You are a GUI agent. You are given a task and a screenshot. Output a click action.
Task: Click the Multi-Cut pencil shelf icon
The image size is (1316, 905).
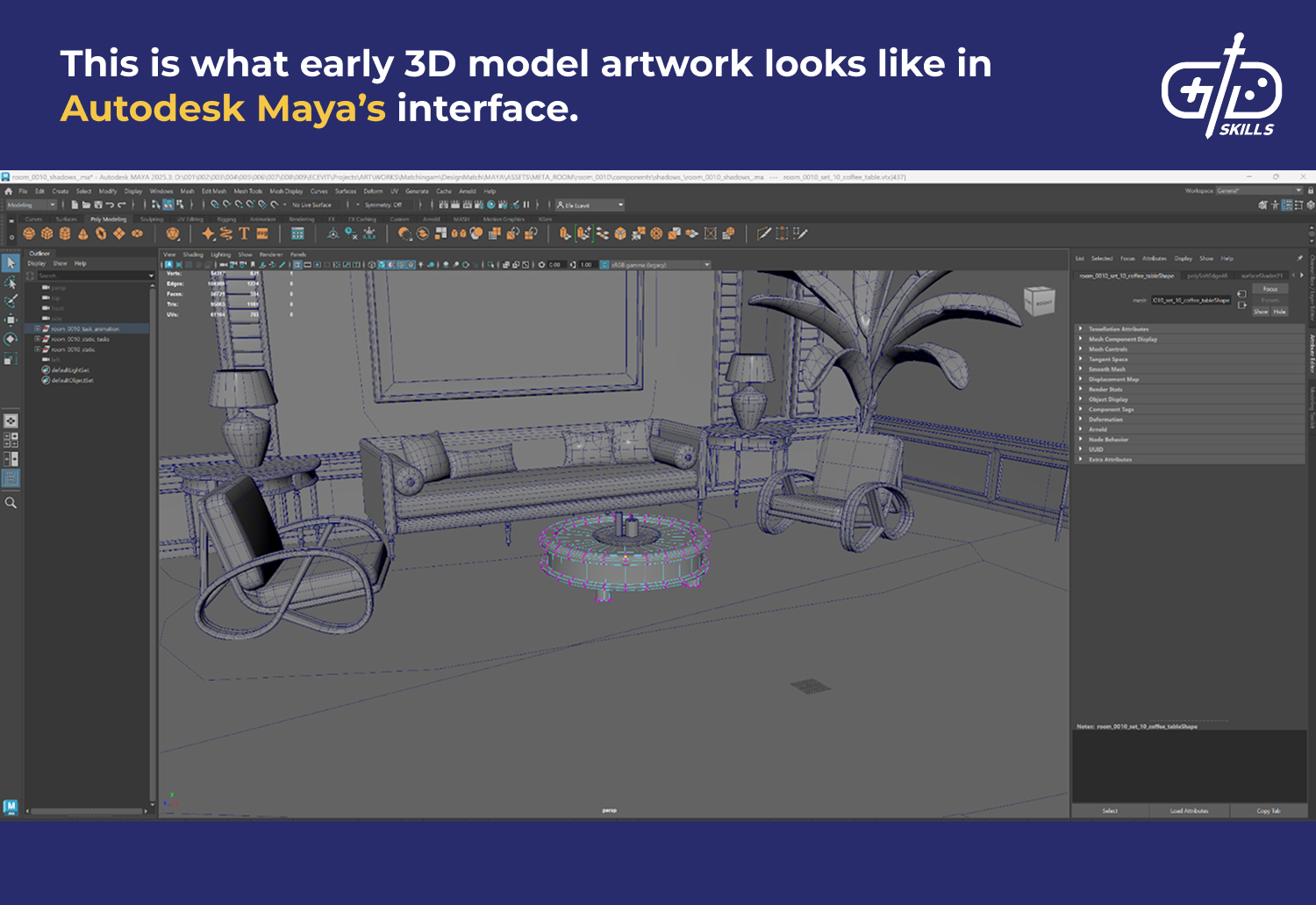763,233
